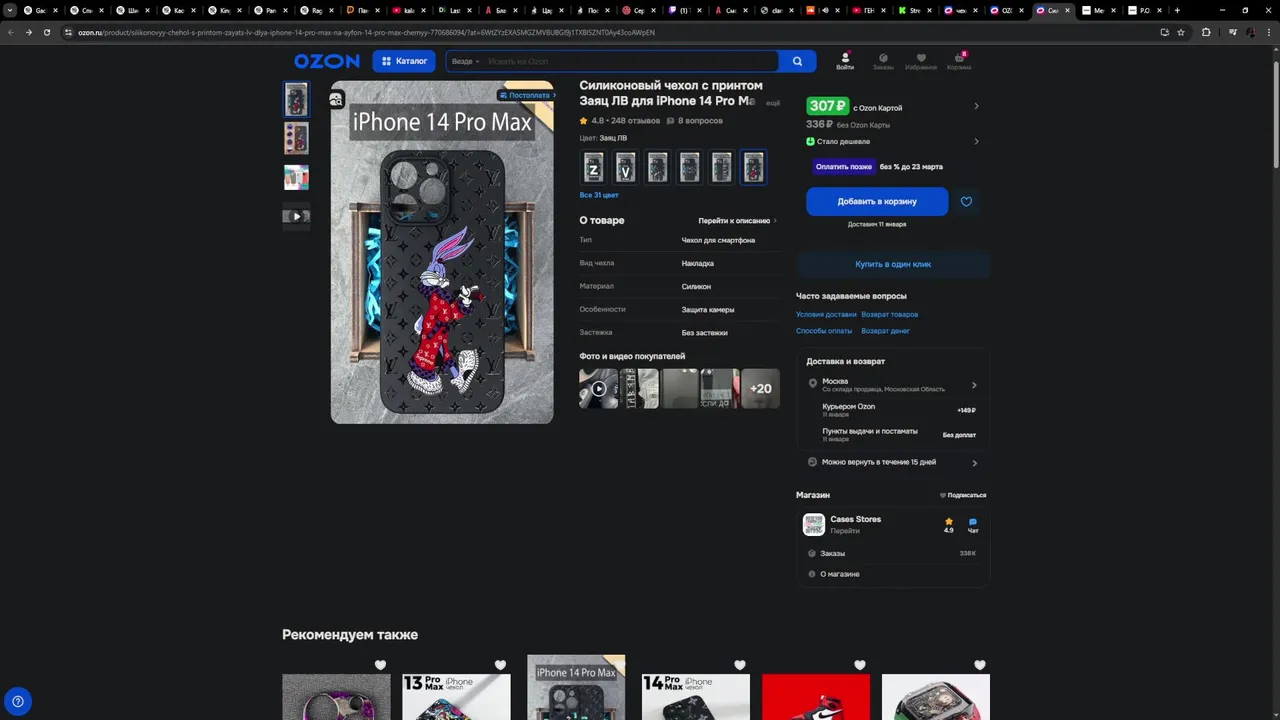Select the highlighted Заяц ЛВ color swatch
The width and height of the screenshot is (1280, 720).
[753, 167]
